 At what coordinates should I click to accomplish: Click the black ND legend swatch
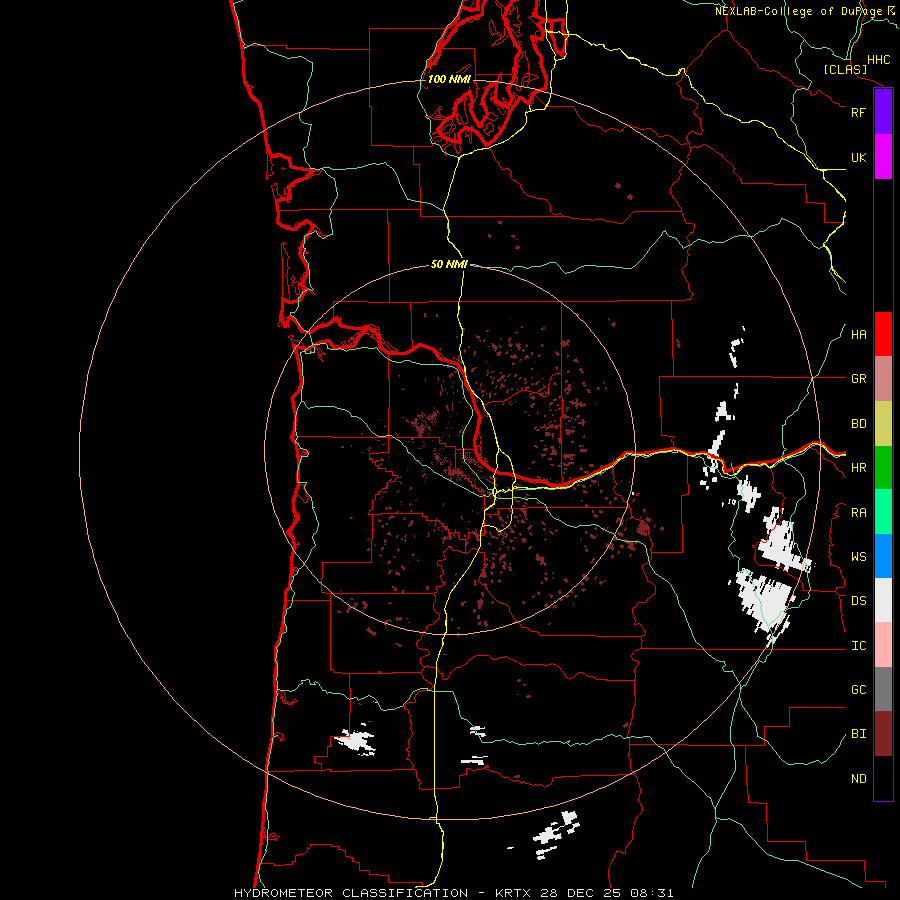[x=883, y=778]
